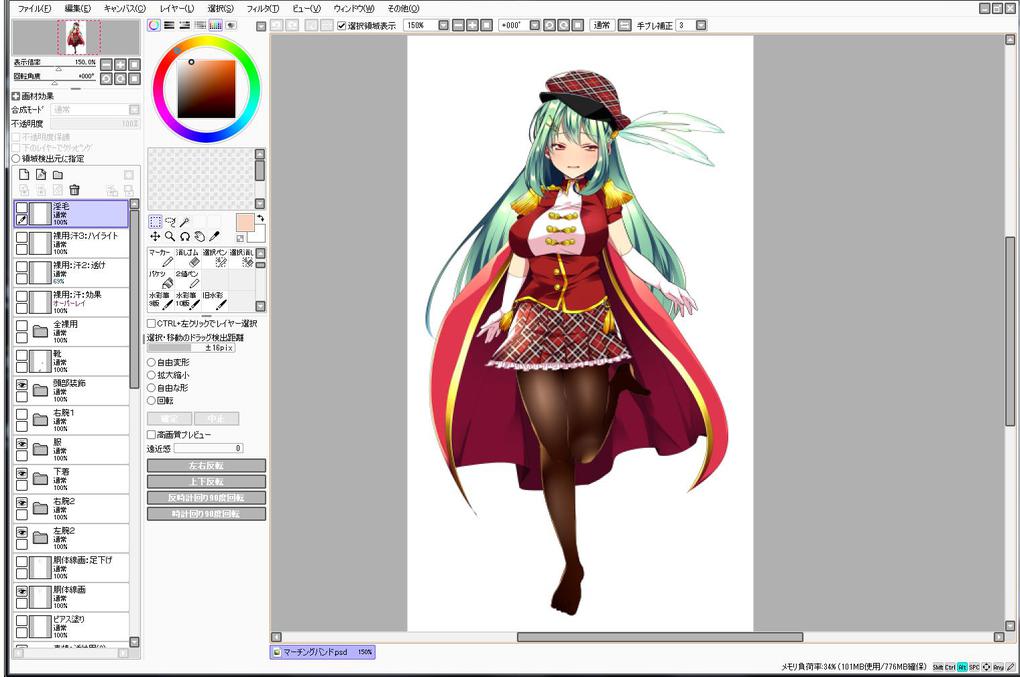Enable 高画質プレビュー high quality preview
The image size is (1020, 677).
151,434
